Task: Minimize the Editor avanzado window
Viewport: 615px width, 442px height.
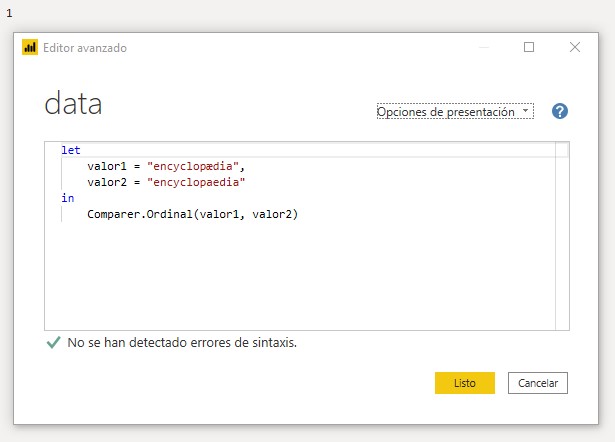Action: (x=484, y=47)
